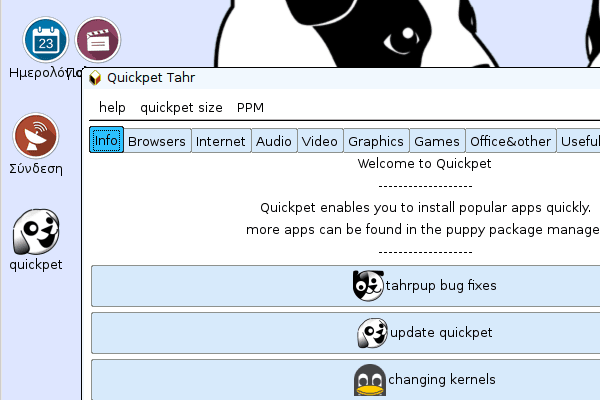Image resolution: width=600 pixels, height=400 pixels.
Task: Click the dog icon beside update quickpet
Action: click(x=372, y=333)
